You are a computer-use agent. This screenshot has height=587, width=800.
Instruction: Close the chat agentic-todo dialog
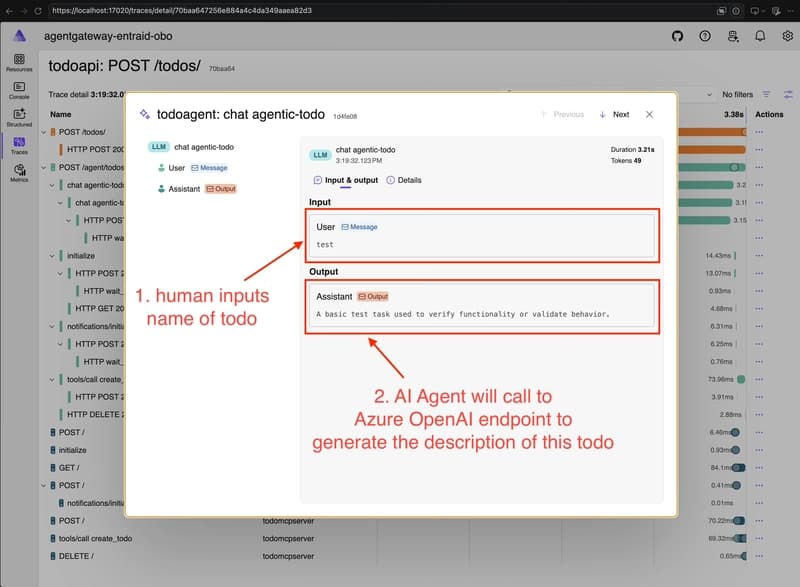click(649, 114)
